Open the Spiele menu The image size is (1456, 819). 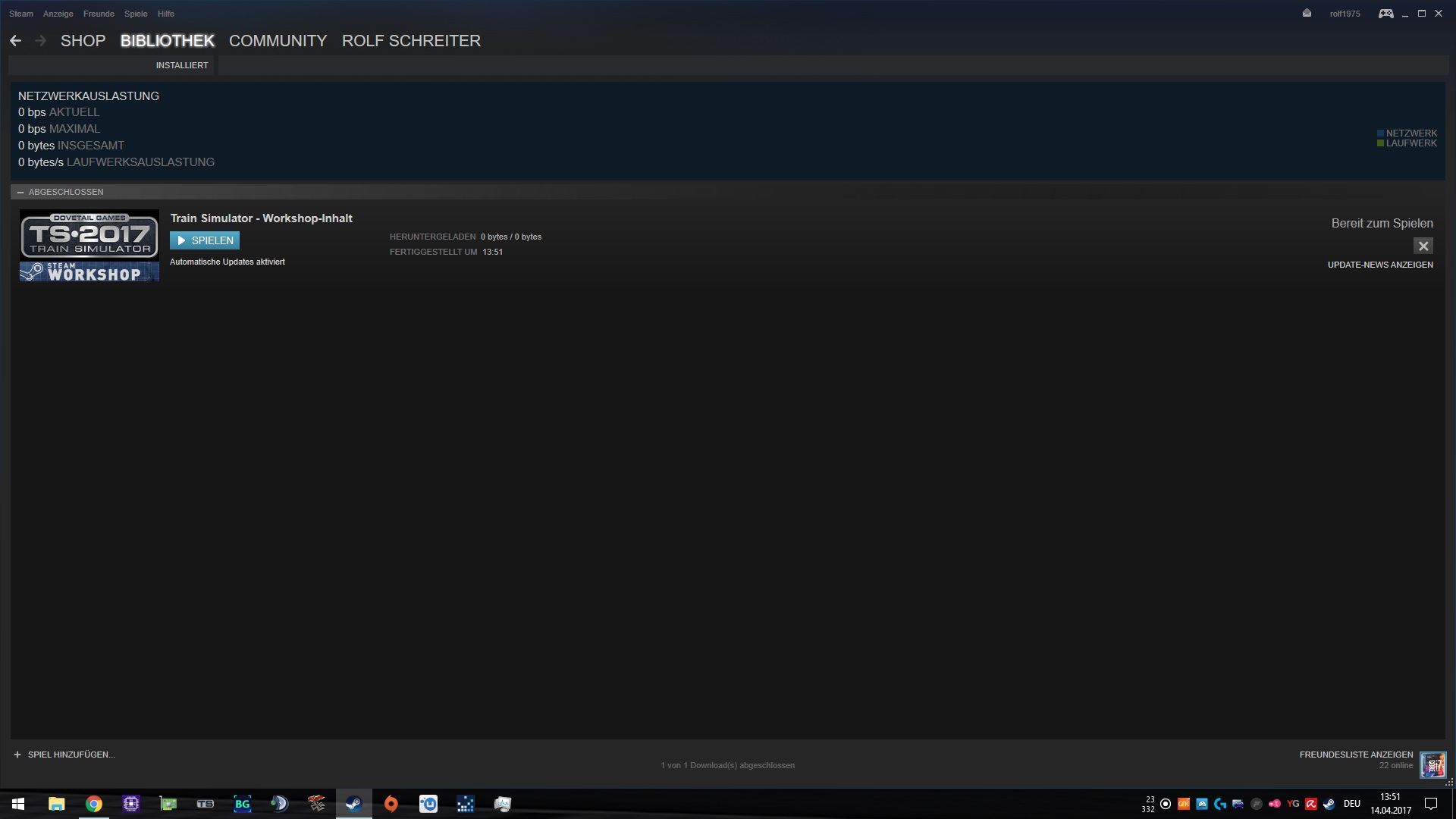[136, 14]
